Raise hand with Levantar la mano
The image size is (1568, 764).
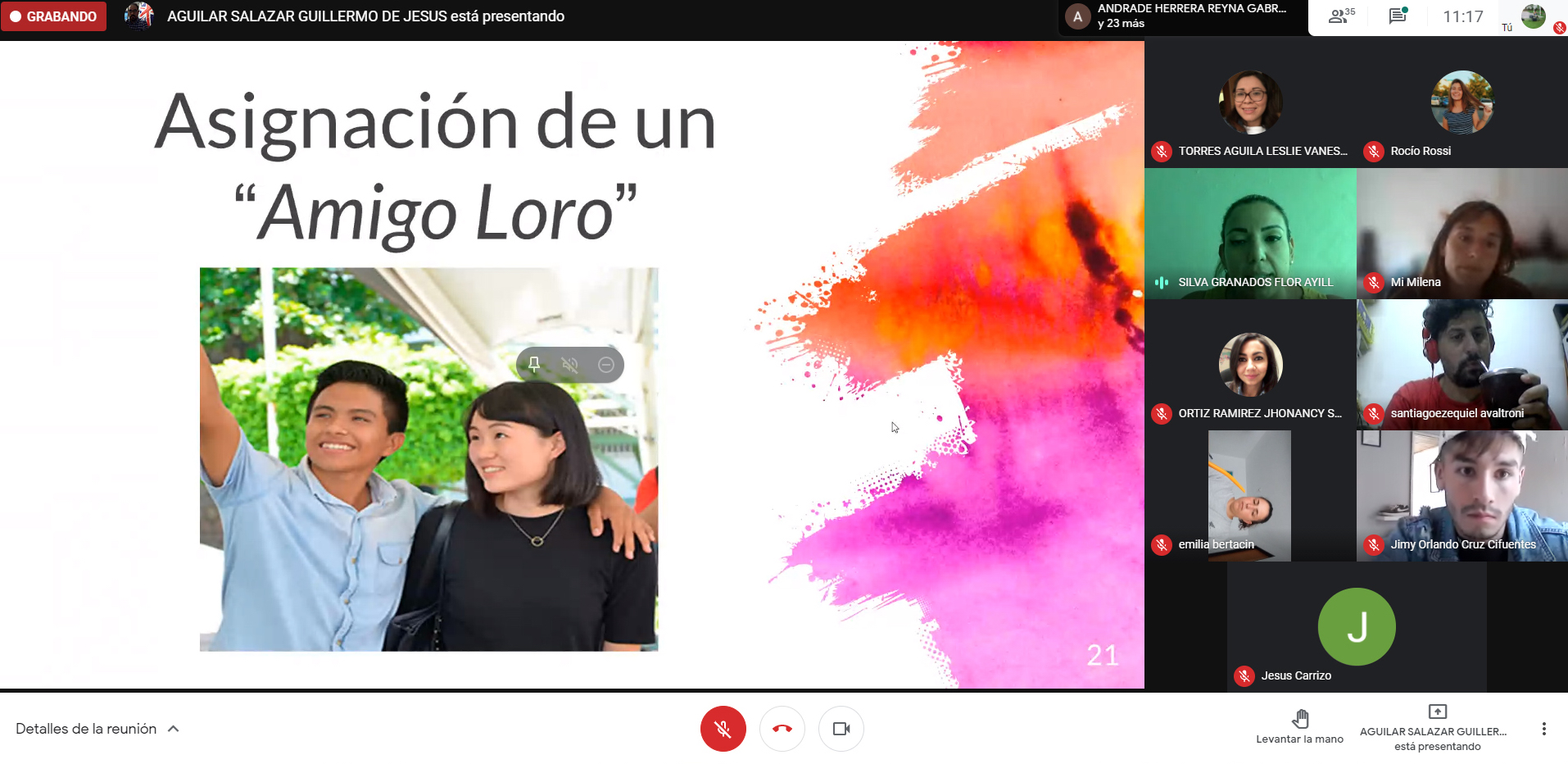1300,726
